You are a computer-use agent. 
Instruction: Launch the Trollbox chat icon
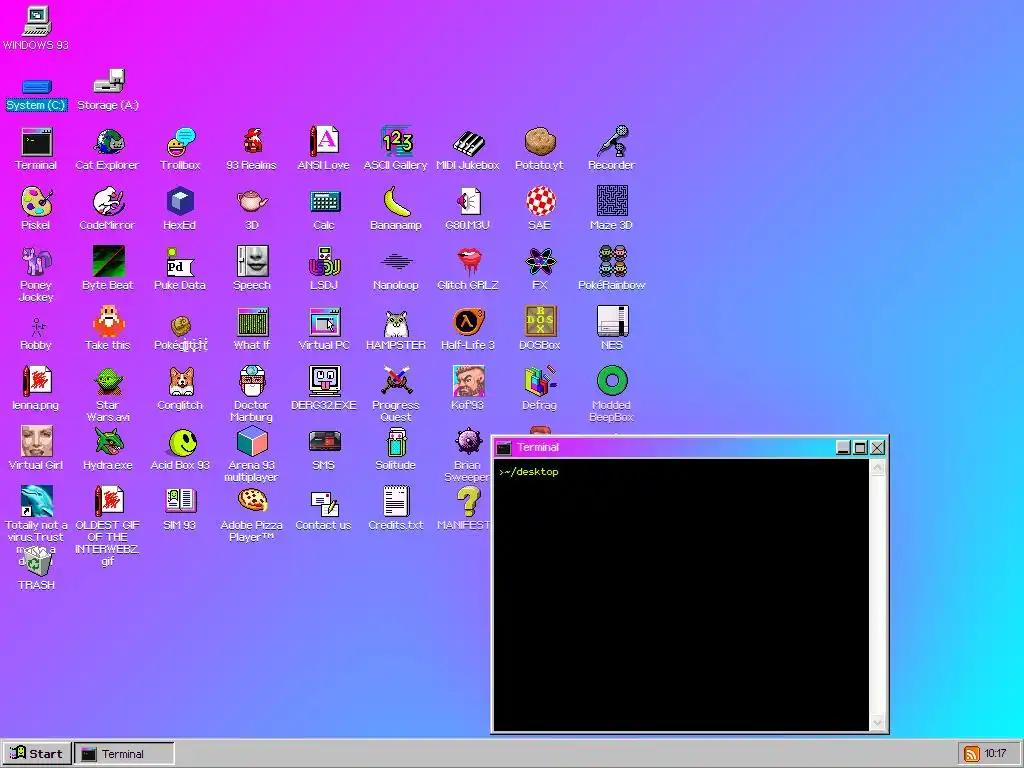coord(180,142)
